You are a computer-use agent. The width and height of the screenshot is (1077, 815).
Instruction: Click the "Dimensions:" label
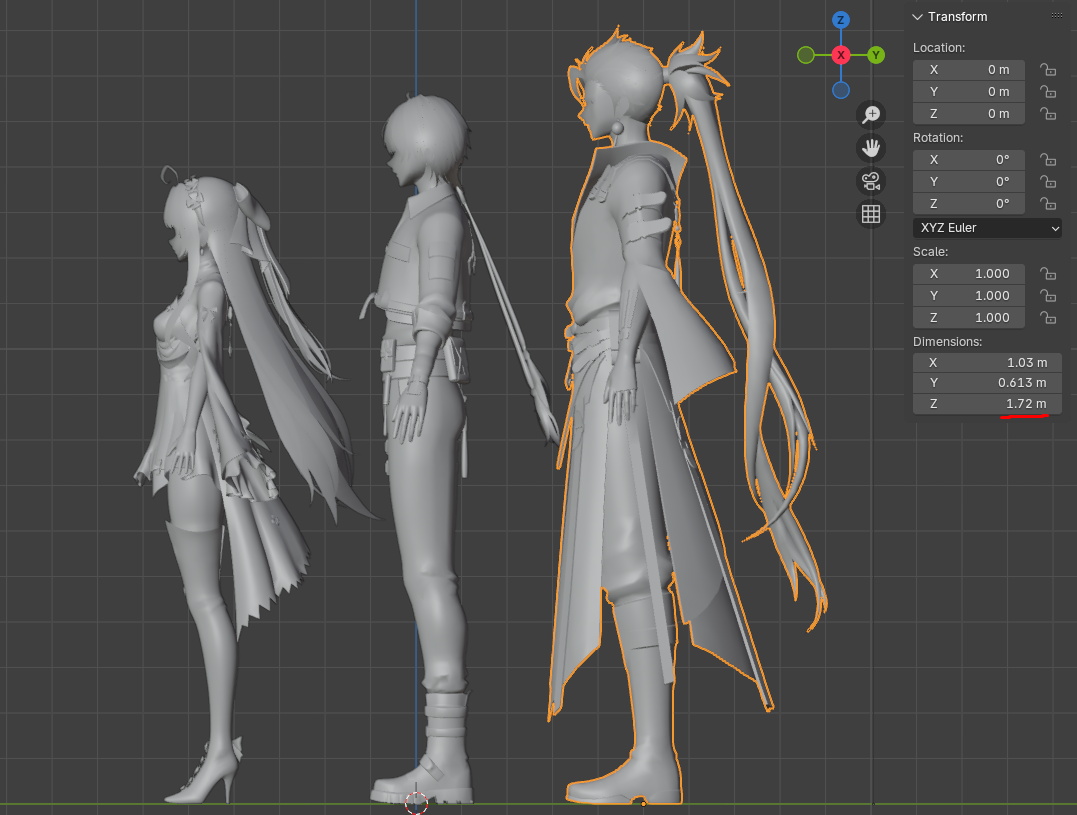coord(948,342)
